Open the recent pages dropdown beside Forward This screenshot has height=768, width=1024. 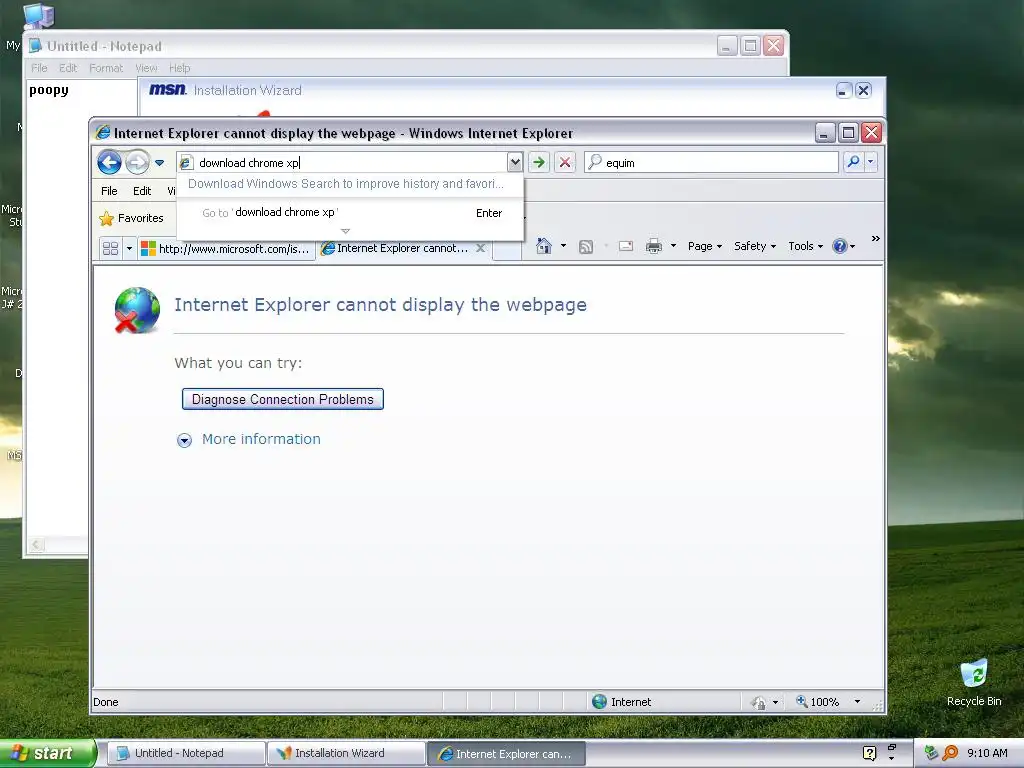click(159, 163)
